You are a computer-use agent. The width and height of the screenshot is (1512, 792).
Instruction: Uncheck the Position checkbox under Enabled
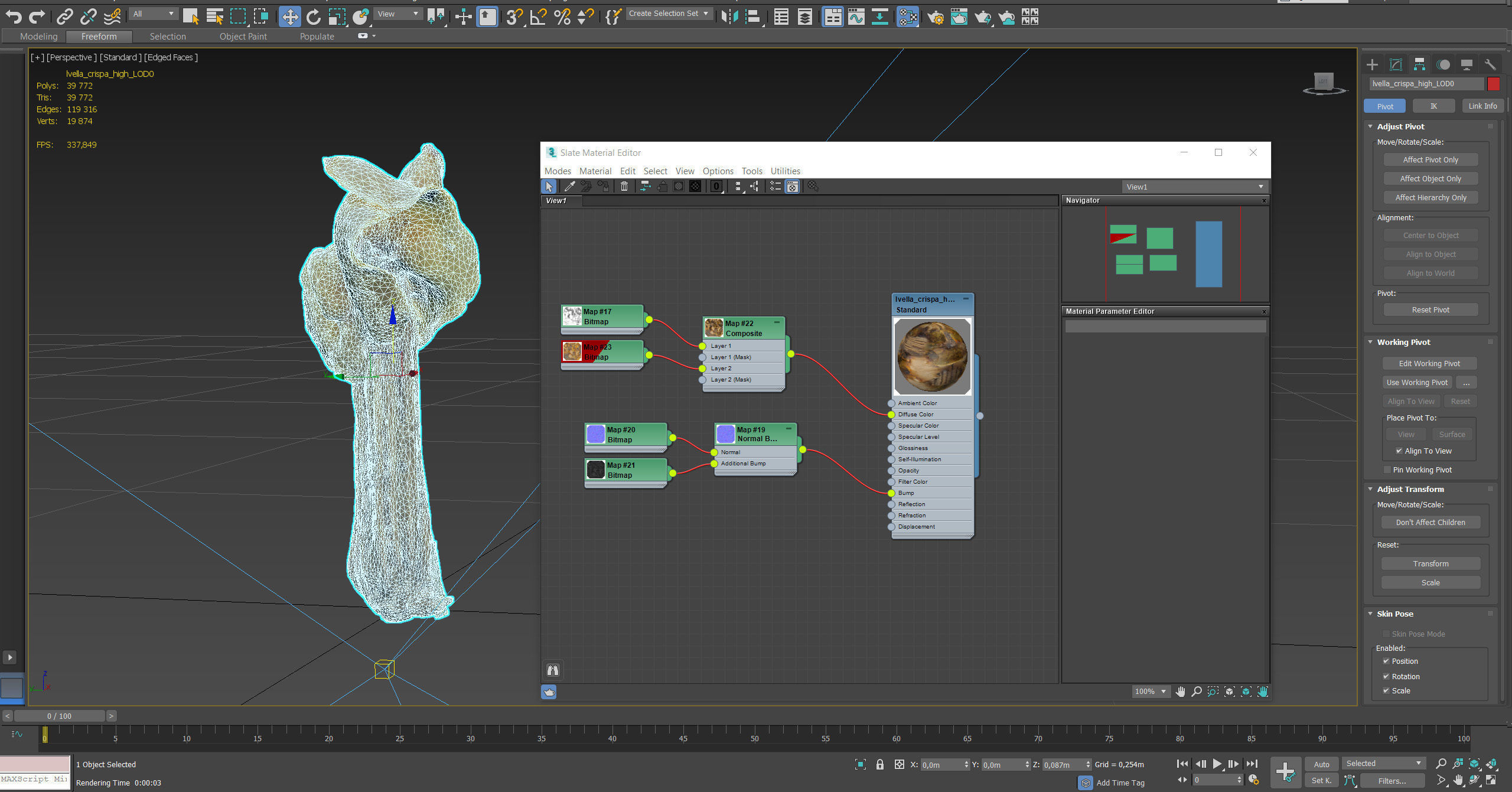click(1386, 661)
